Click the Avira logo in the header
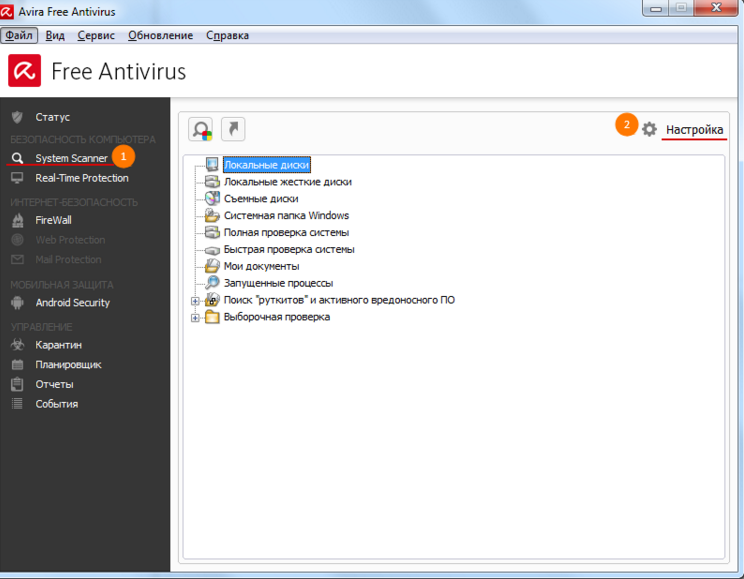The width and height of the screenshot is (744, 579). (x=24, y=71)
